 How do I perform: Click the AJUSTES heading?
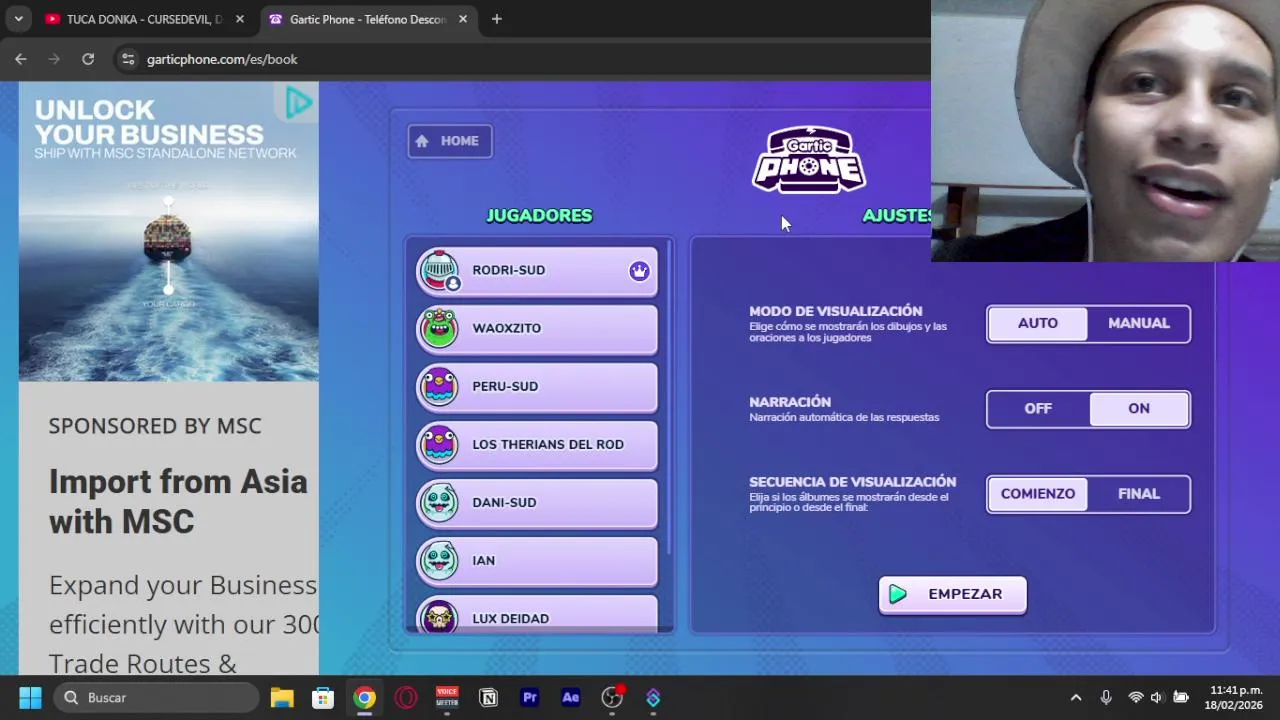coord(897,215)
